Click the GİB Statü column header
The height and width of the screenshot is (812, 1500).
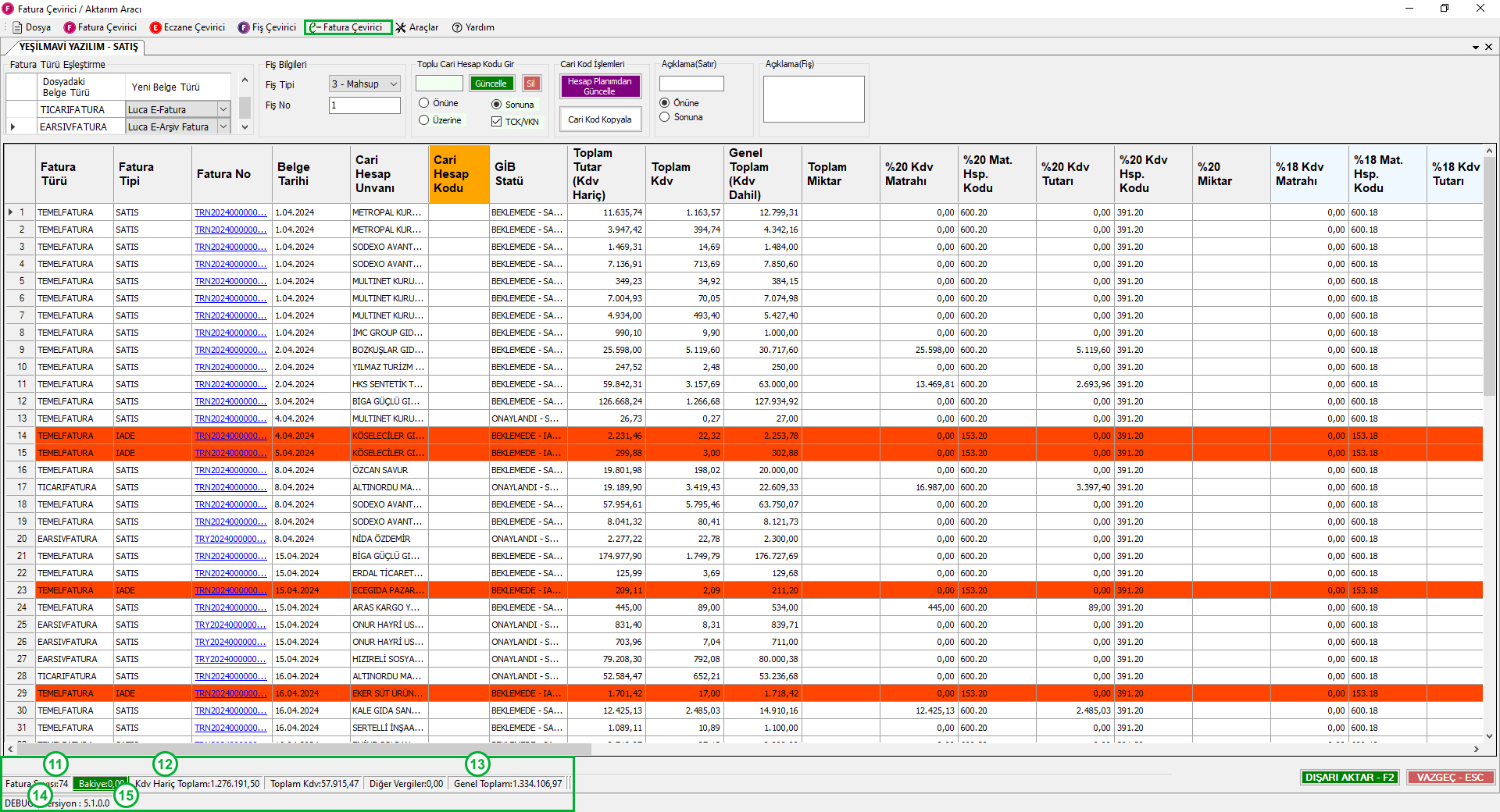[528, 174]
